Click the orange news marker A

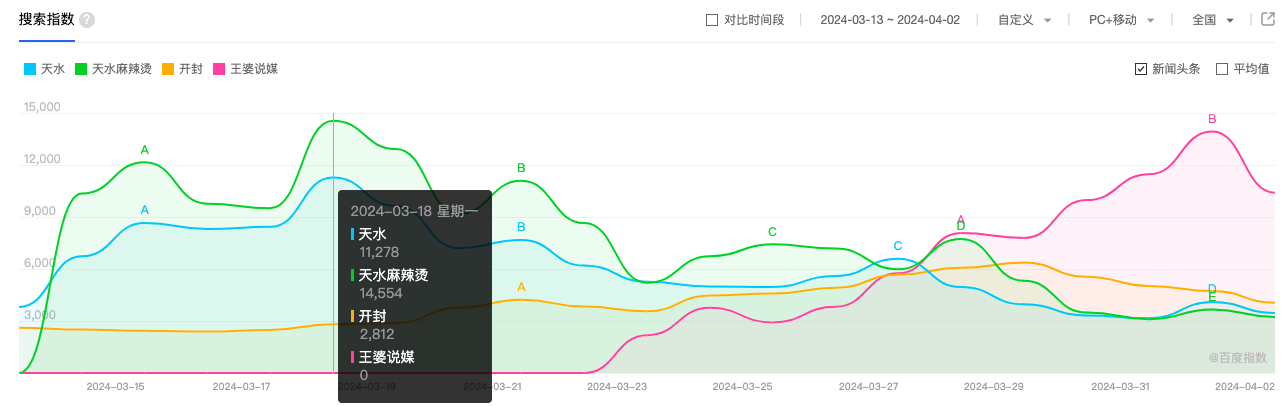(x=521, y=287)
